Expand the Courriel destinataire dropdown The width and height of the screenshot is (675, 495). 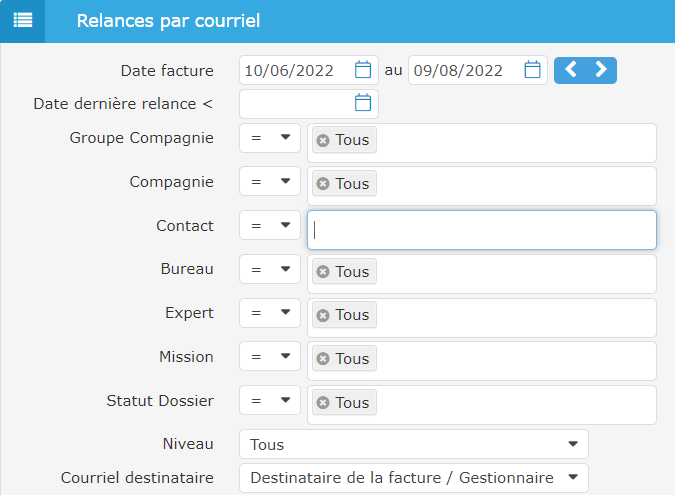(x=413, y=478)
